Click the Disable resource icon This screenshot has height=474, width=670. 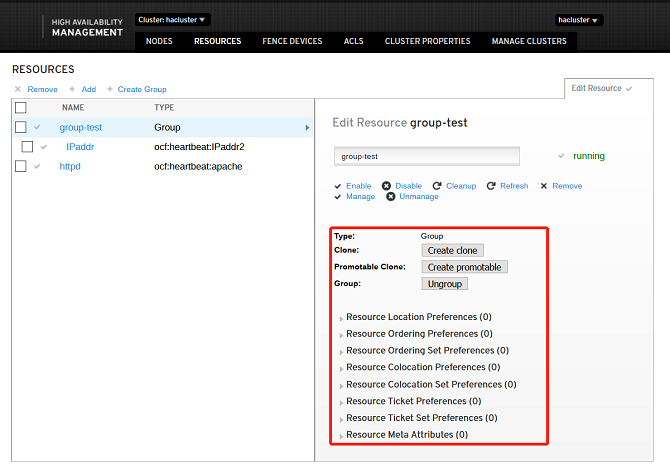[x=389, y=186]
